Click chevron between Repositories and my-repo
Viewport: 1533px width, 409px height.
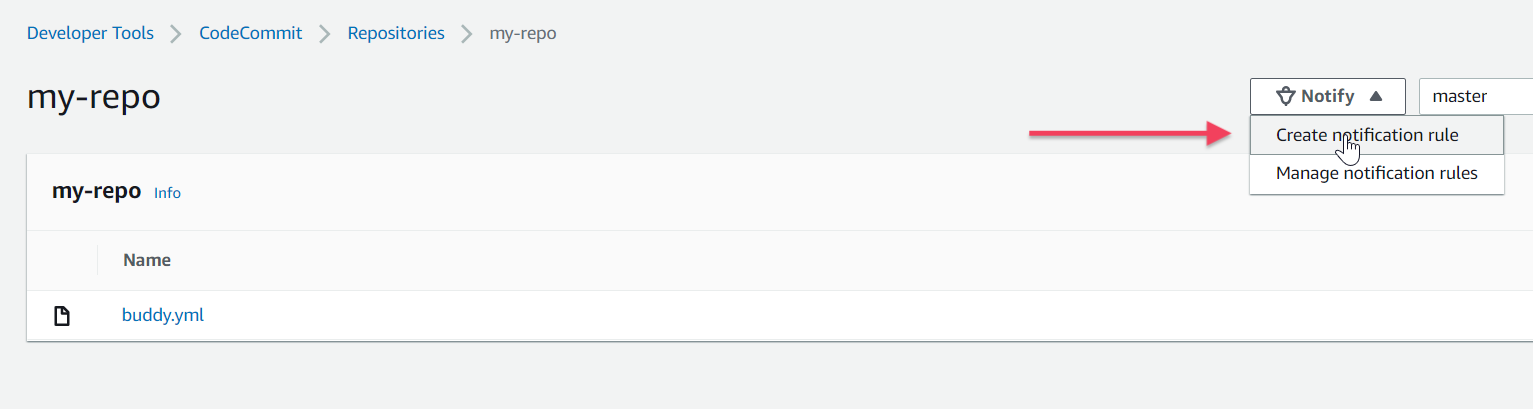[x=467, y=34]
